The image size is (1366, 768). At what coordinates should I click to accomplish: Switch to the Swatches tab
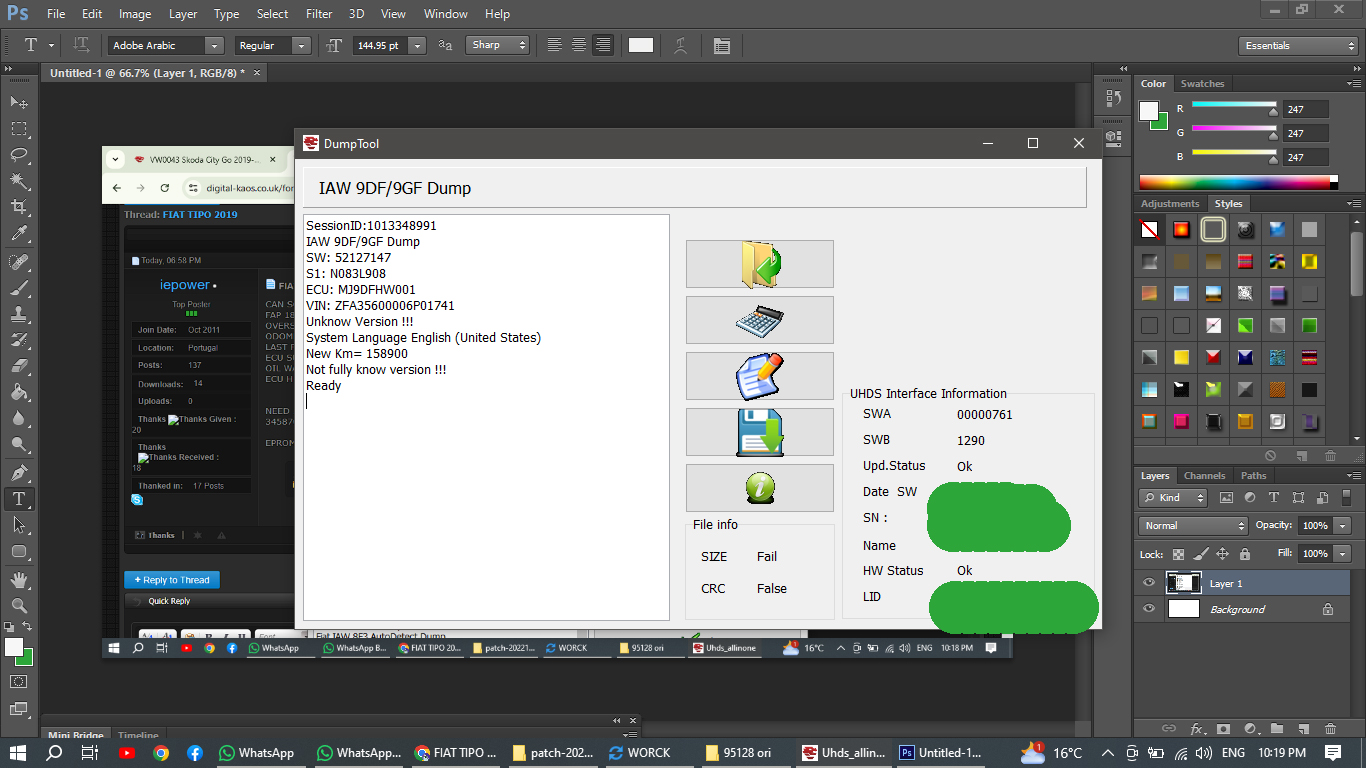coord(1202,83)
